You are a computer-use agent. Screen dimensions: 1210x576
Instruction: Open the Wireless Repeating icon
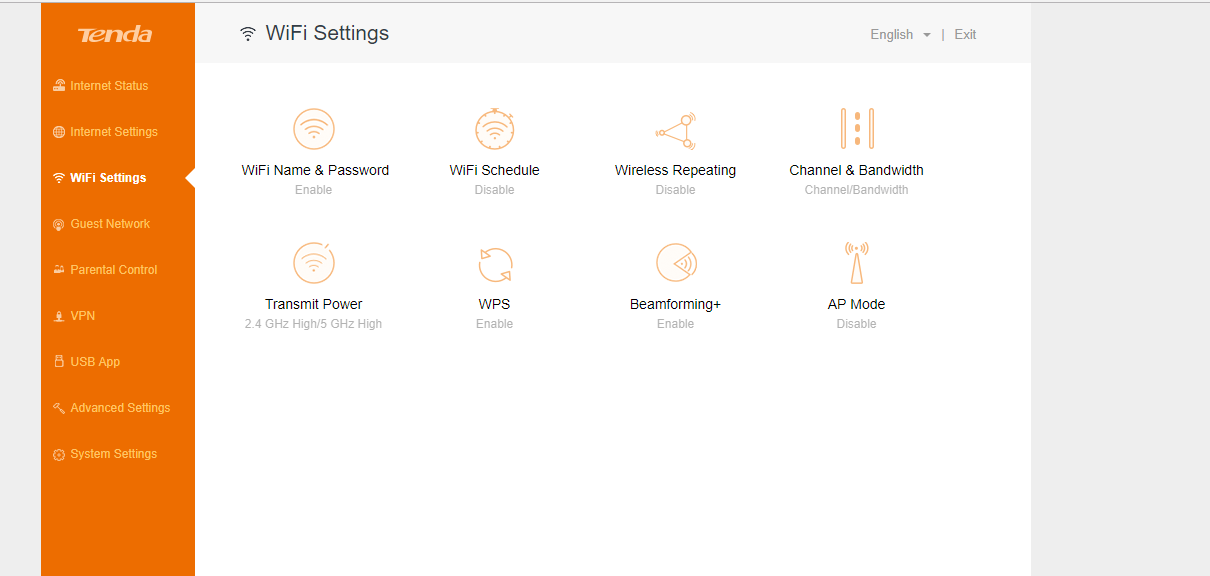pyautogui.click(x=675, y=129)
